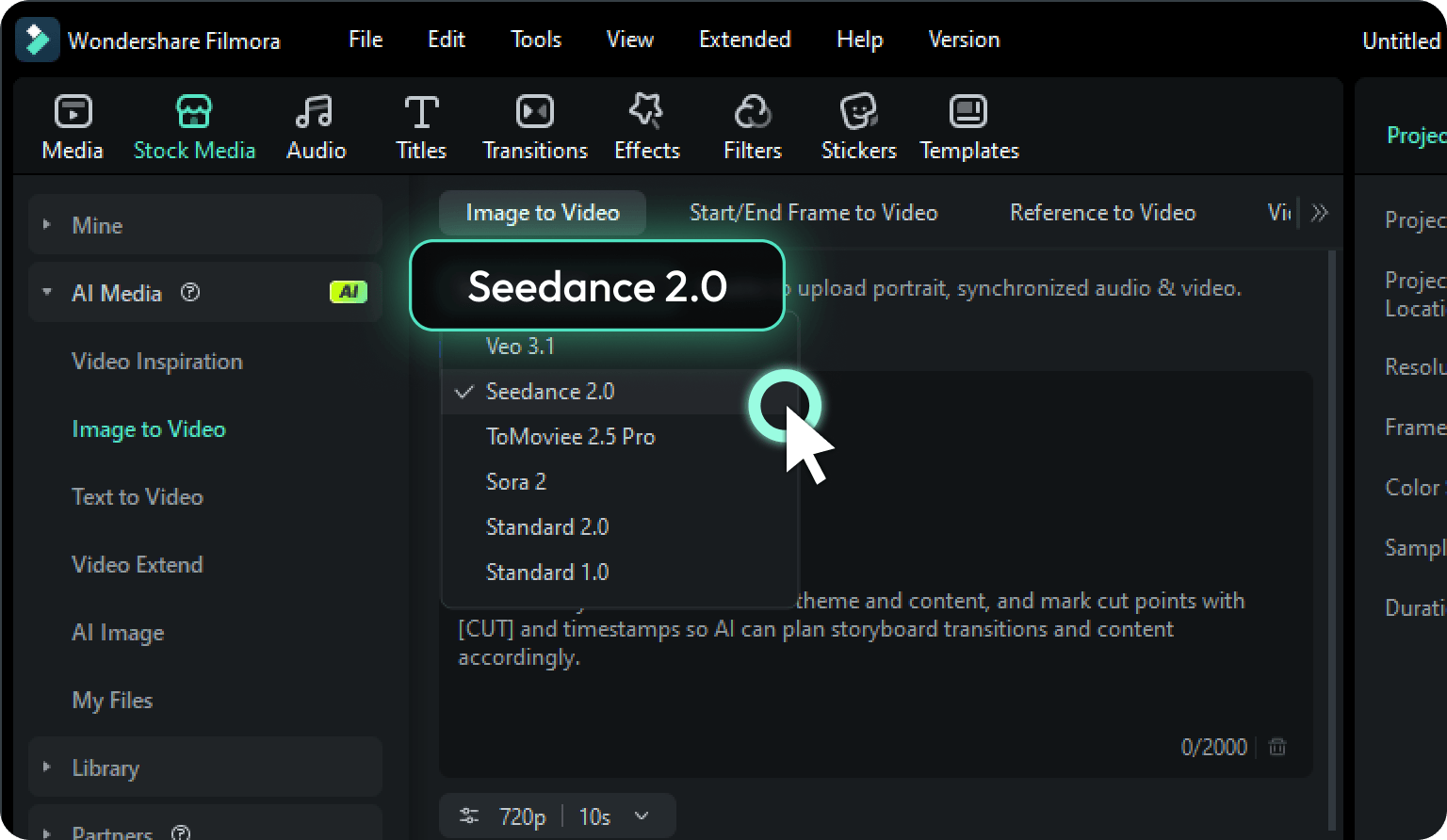This screenshot has height=840, width=1447.
Task: Click the video settings slider icon near 720p
Action: 468,816
